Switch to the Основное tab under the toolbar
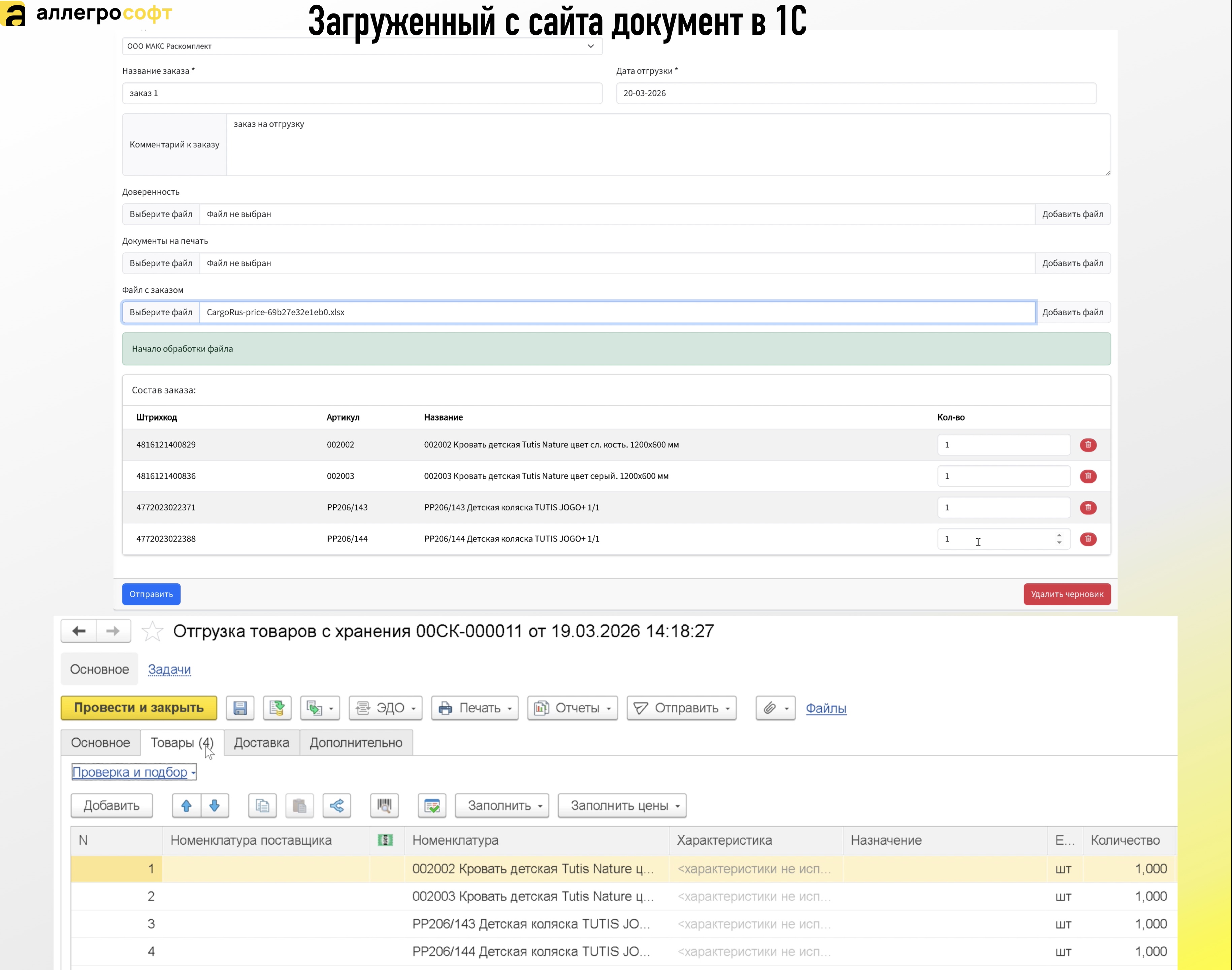 [100, 743]
